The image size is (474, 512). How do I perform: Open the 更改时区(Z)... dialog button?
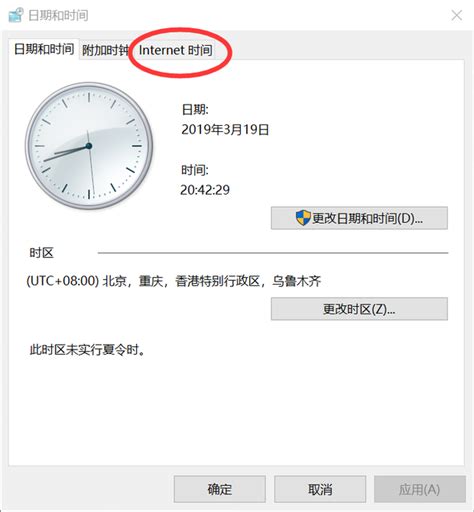(359, 309)
